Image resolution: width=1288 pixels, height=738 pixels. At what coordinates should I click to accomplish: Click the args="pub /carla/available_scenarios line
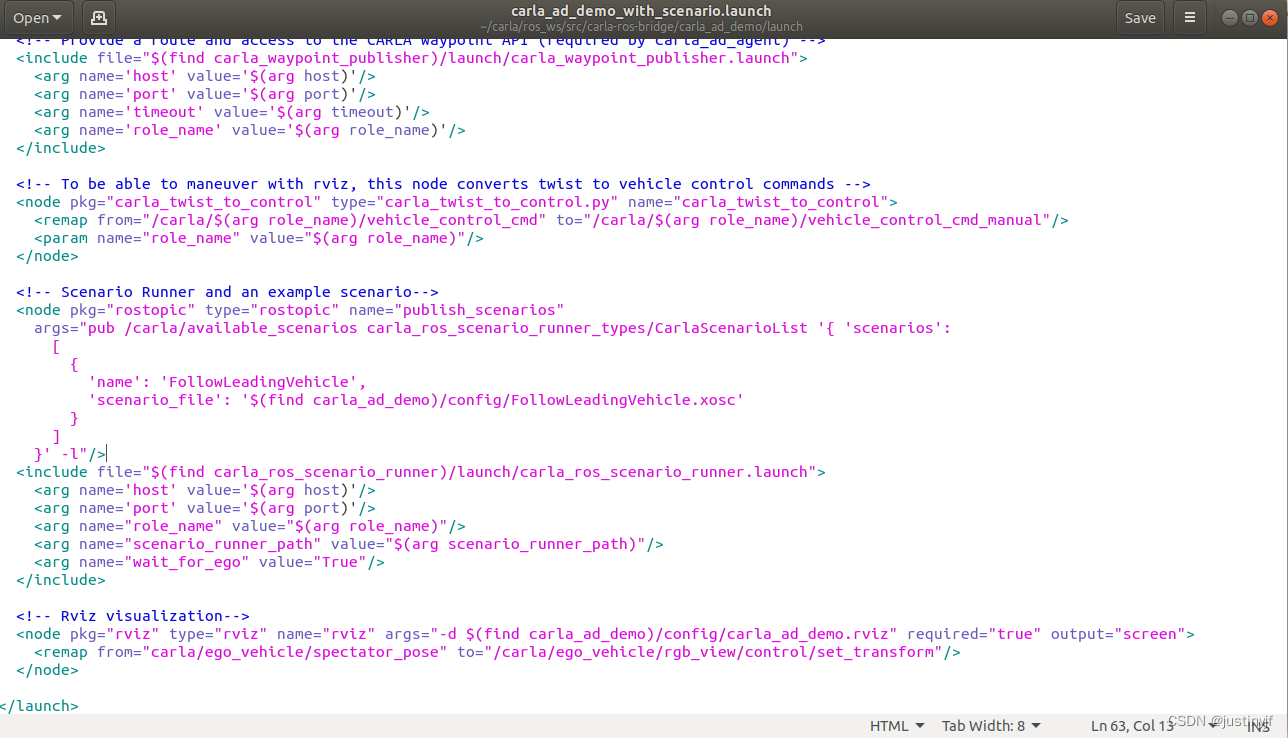492,328
